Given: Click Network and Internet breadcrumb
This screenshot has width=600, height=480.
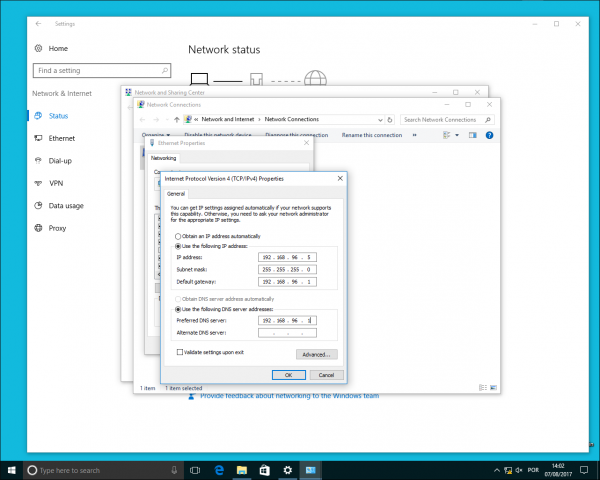Looking at the screenshot, I should [228, 119].
